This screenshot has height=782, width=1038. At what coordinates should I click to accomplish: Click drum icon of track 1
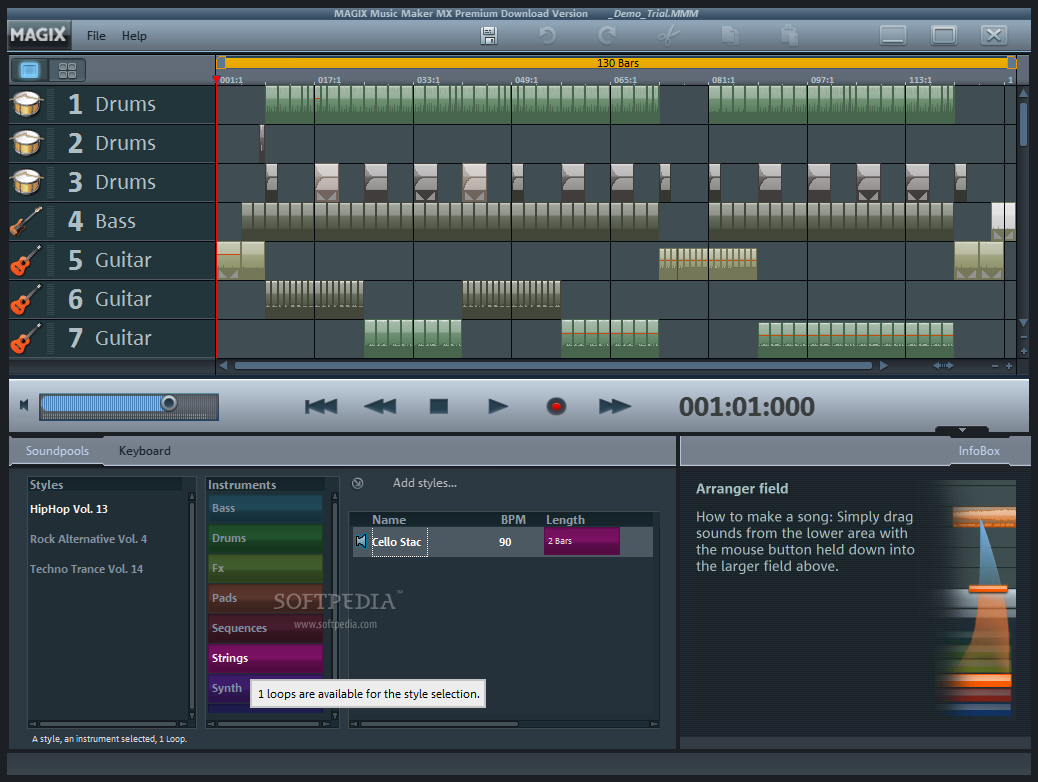point(27,103)
